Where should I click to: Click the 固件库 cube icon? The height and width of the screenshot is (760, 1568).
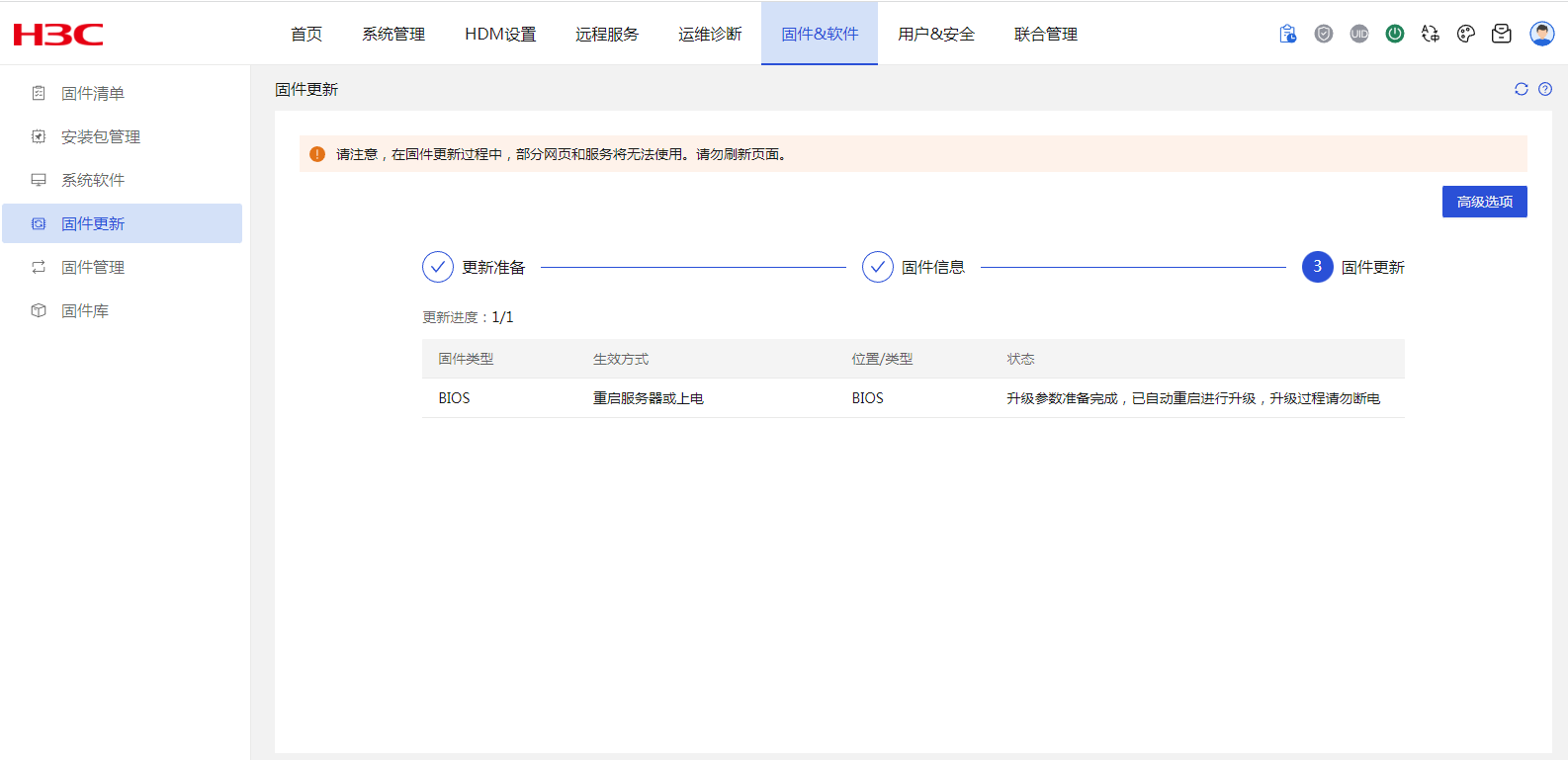pyautogui.click(x=39, y=310)
